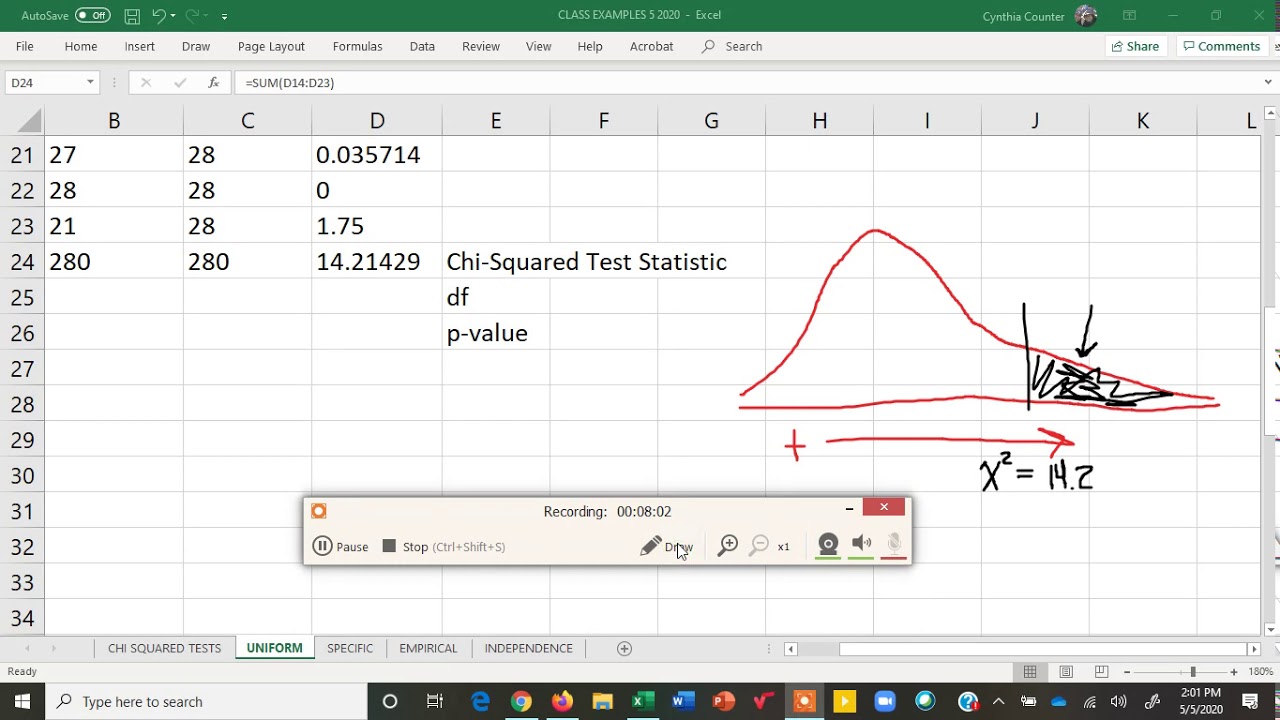Image resolution: width=1280 pixels, height=720 pixels.
Task: Click the Share button
Action: point(1134,46)
